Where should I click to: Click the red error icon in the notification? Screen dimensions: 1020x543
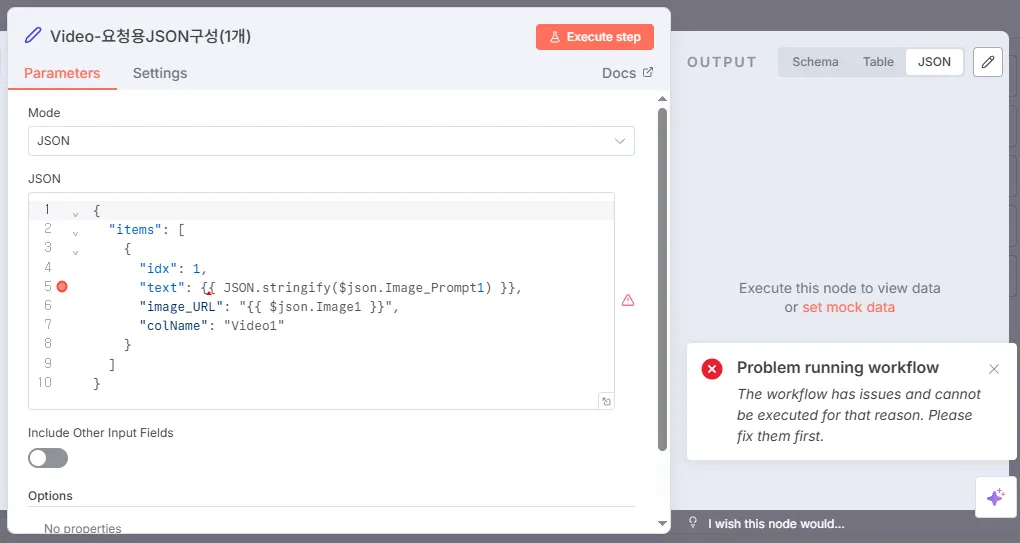tap(712, 369)
